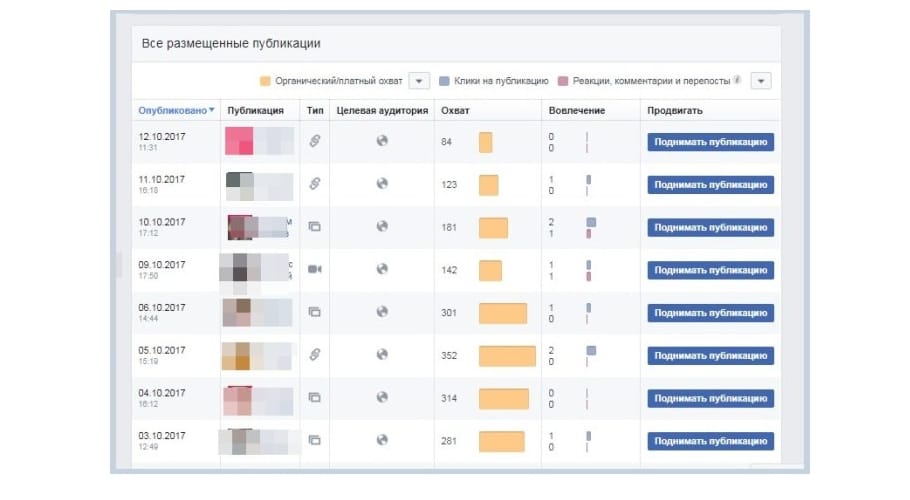Open thumbnail of 03.10.2017 post
The height and width of the screenshot is (500, 910).
[x=239, y=441]
